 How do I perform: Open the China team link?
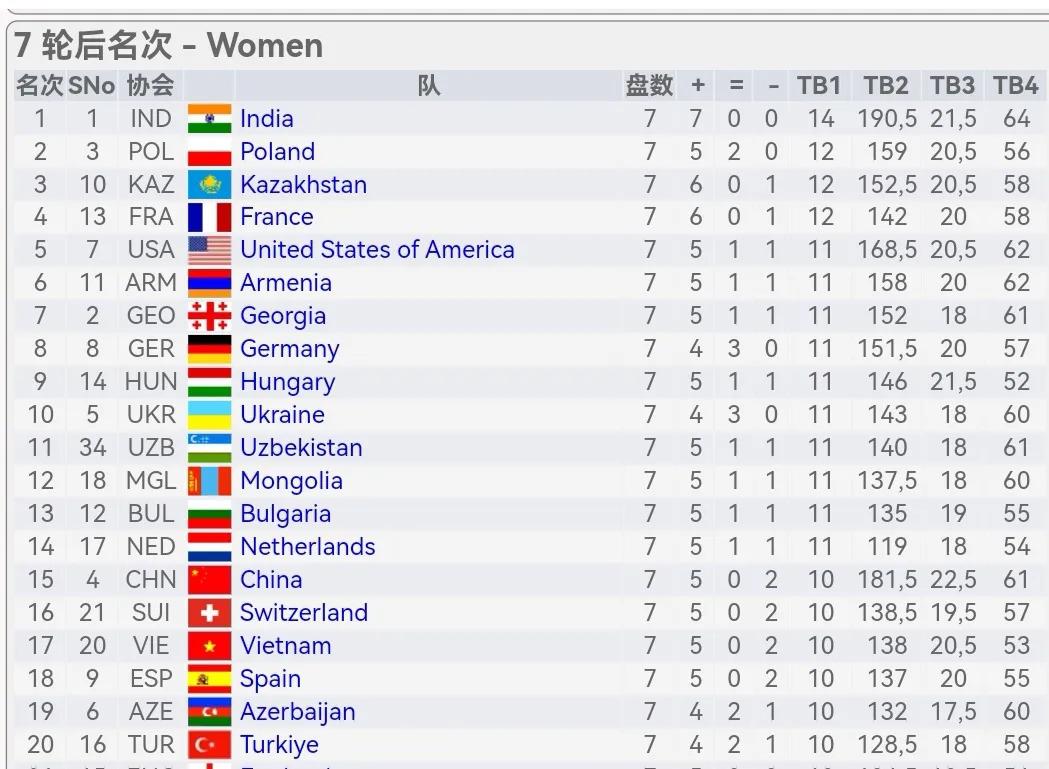point(271,579)
